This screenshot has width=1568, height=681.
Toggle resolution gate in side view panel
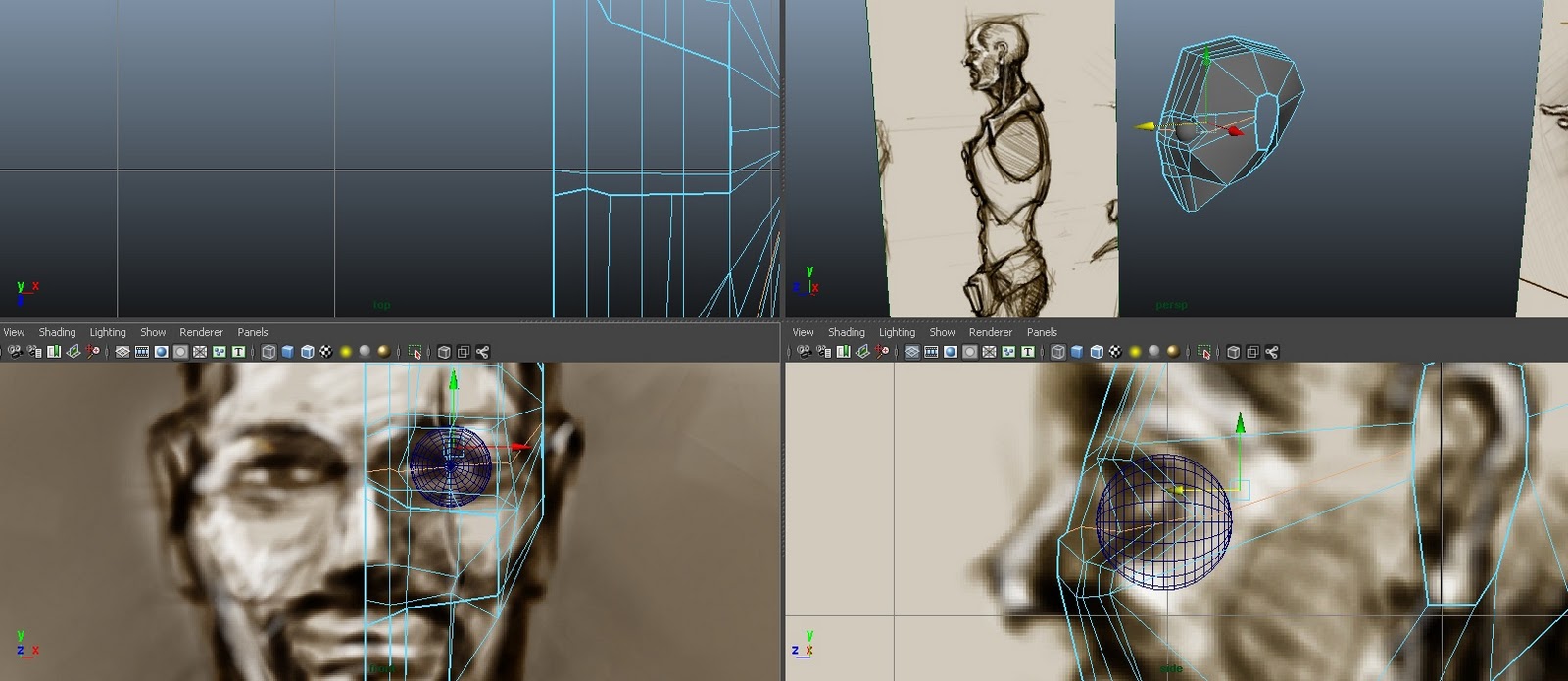pyautogui.click(x=951, y=352)
